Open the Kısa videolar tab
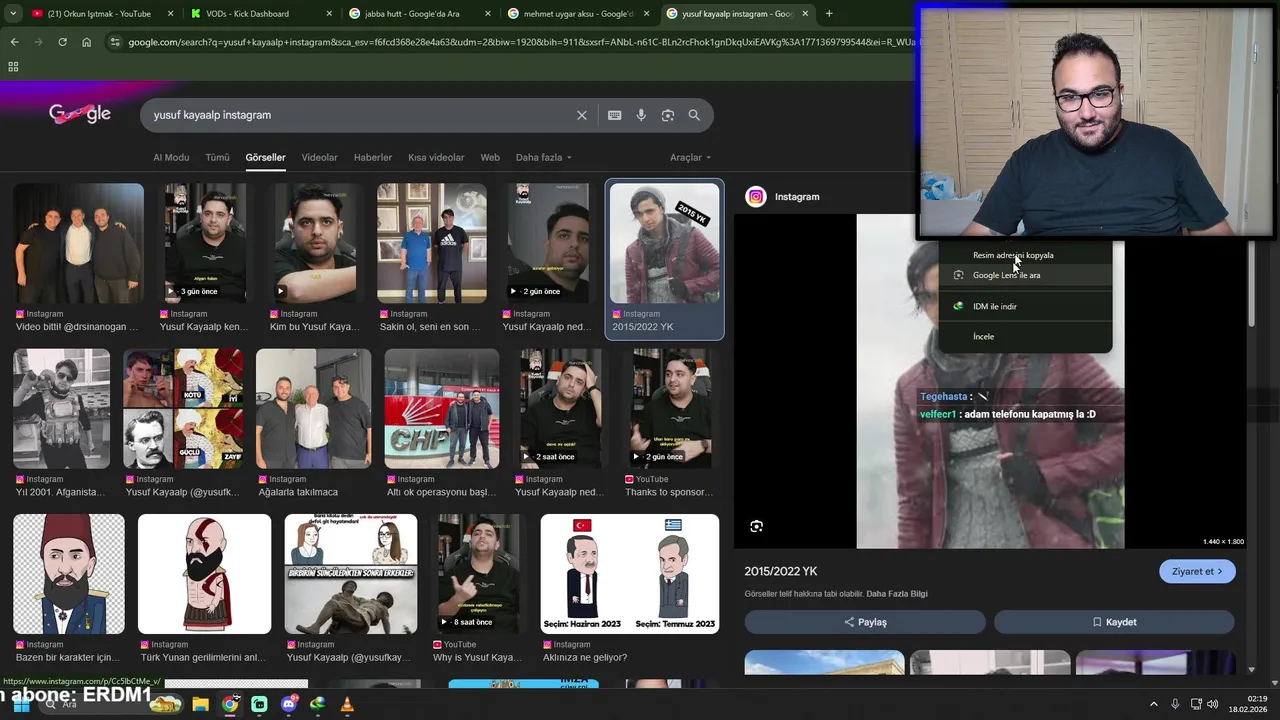Image resolution: width=1280 pixels, height=720 pixels. [x=436, y=157]
